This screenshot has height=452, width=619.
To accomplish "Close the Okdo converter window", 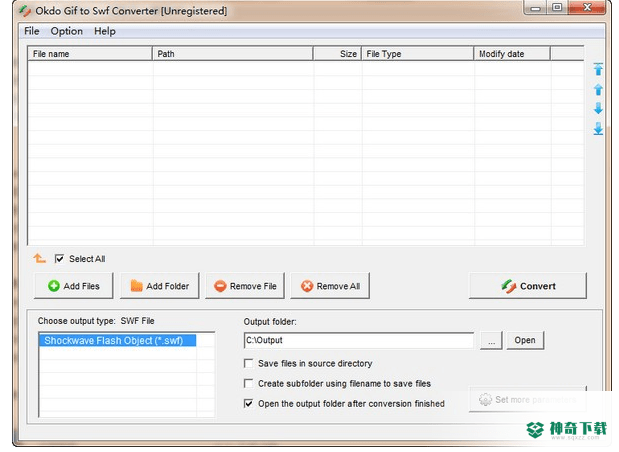I will coord(587,8).
